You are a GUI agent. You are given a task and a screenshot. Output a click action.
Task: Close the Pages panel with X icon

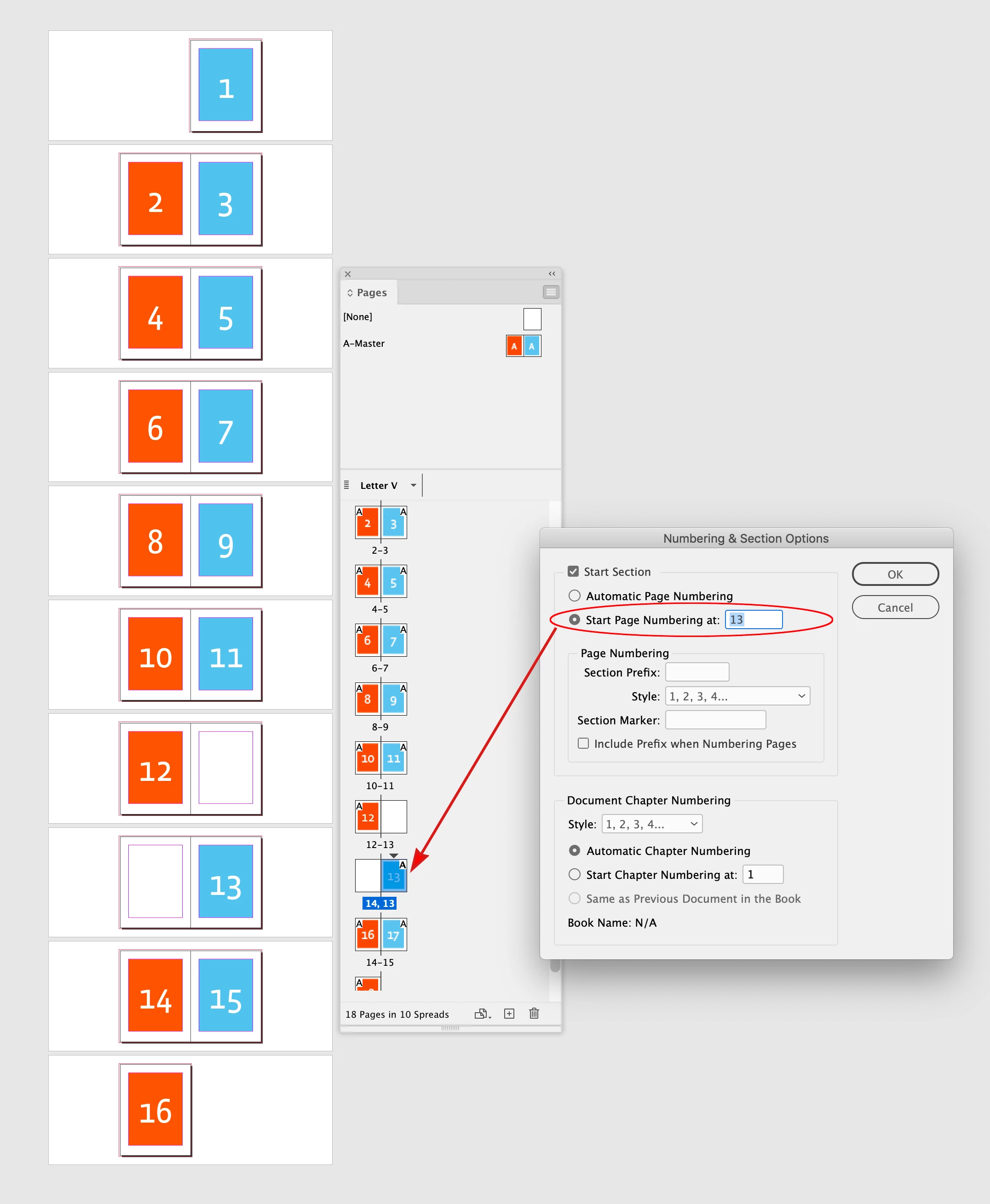(348, 274)
